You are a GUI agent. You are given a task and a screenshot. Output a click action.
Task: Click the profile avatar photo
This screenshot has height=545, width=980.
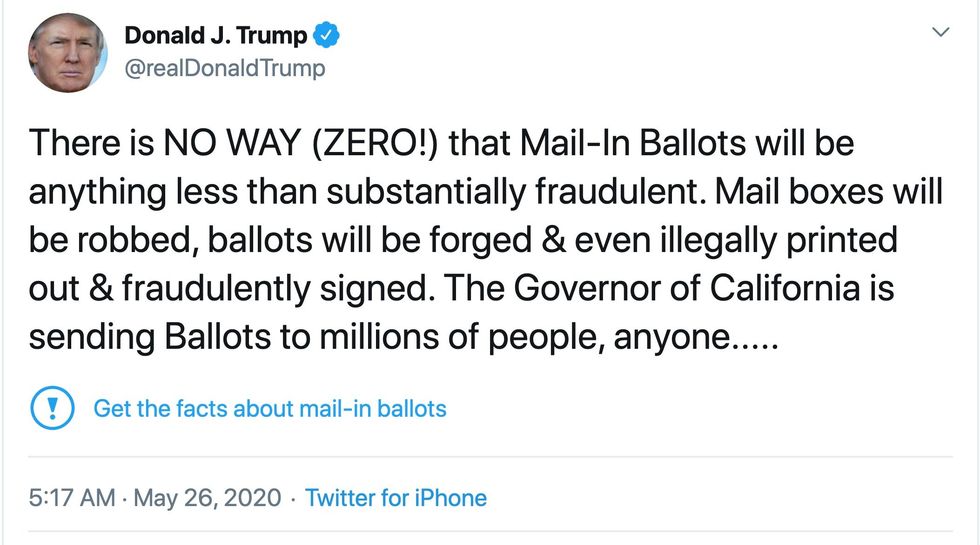coord(67,55)
